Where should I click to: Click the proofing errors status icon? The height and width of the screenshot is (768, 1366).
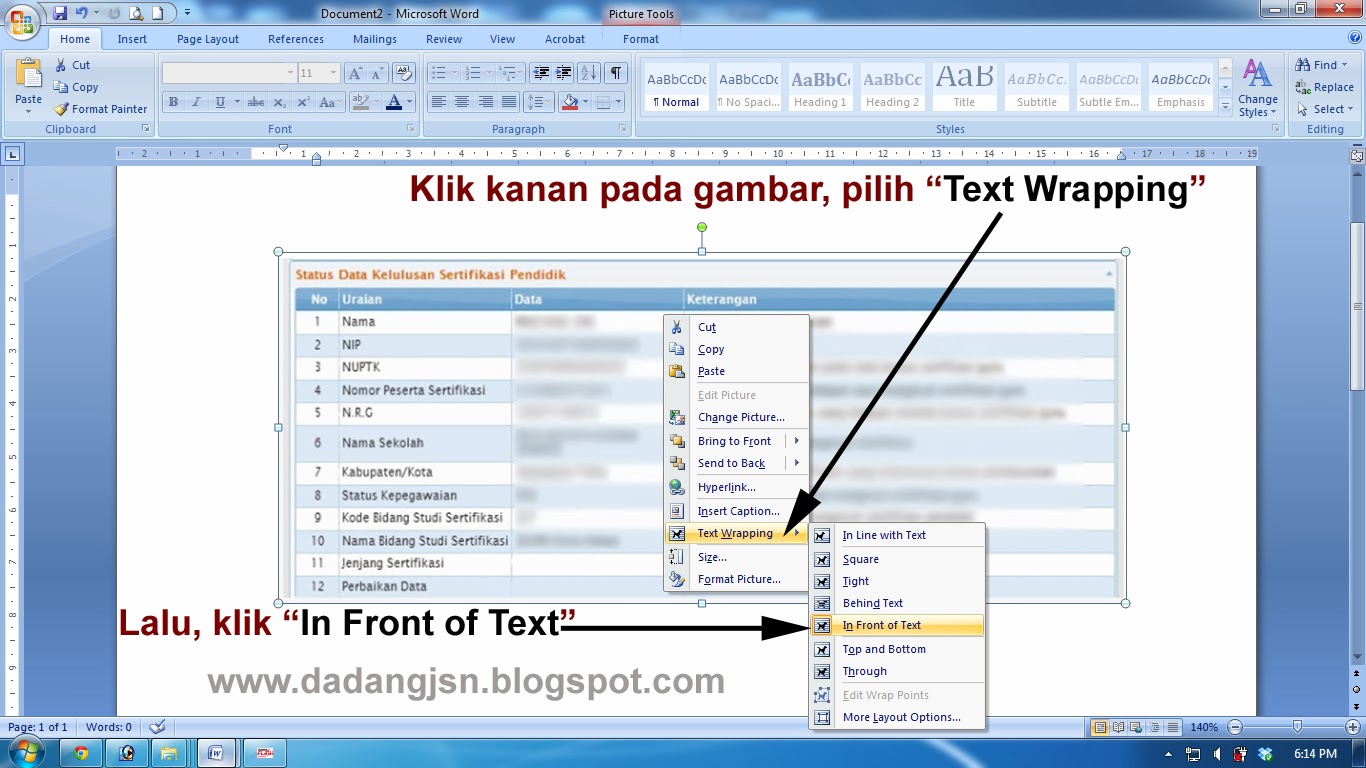[156, 727]
